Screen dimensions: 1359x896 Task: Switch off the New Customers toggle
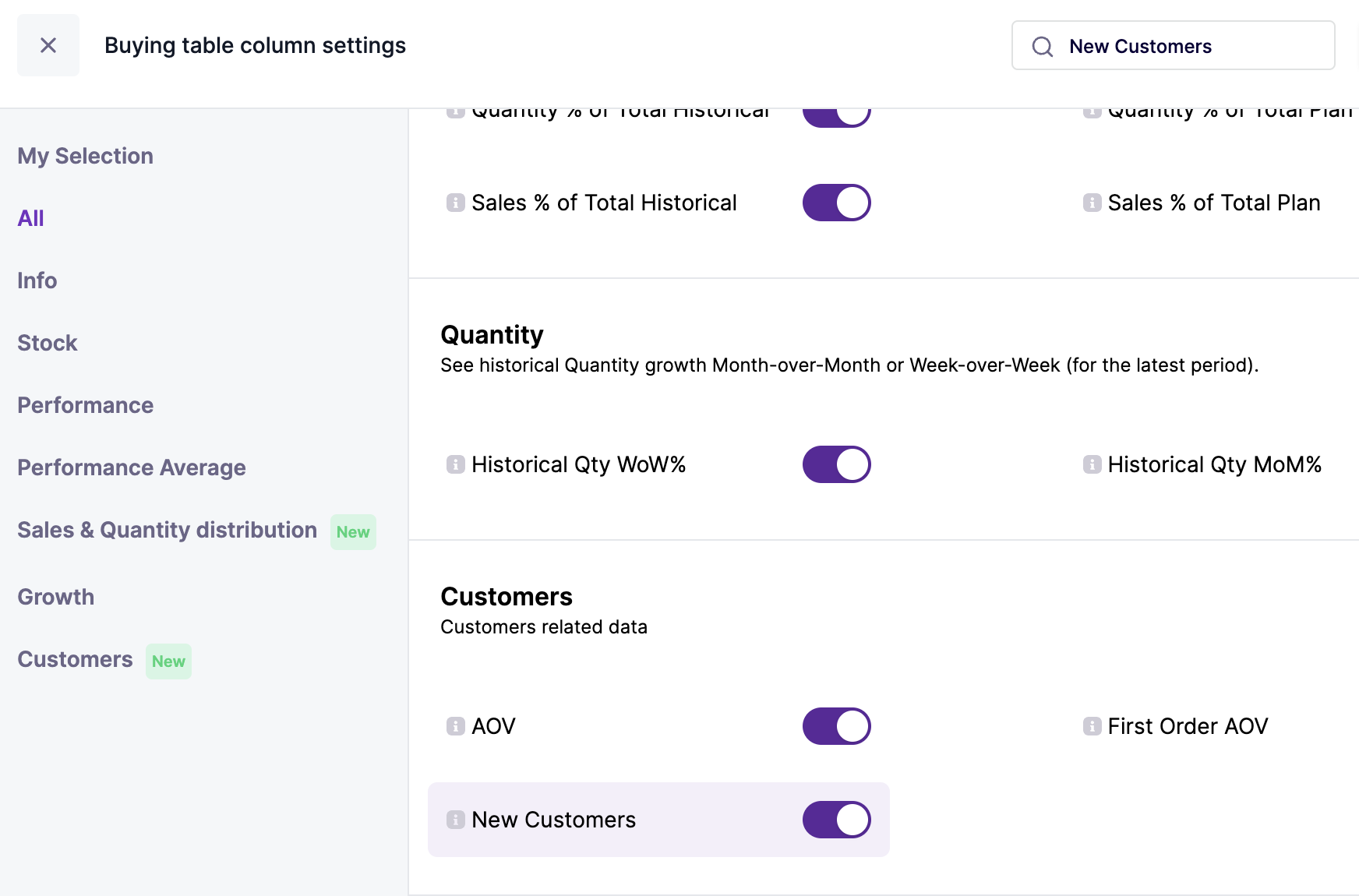tap(836, 820)
